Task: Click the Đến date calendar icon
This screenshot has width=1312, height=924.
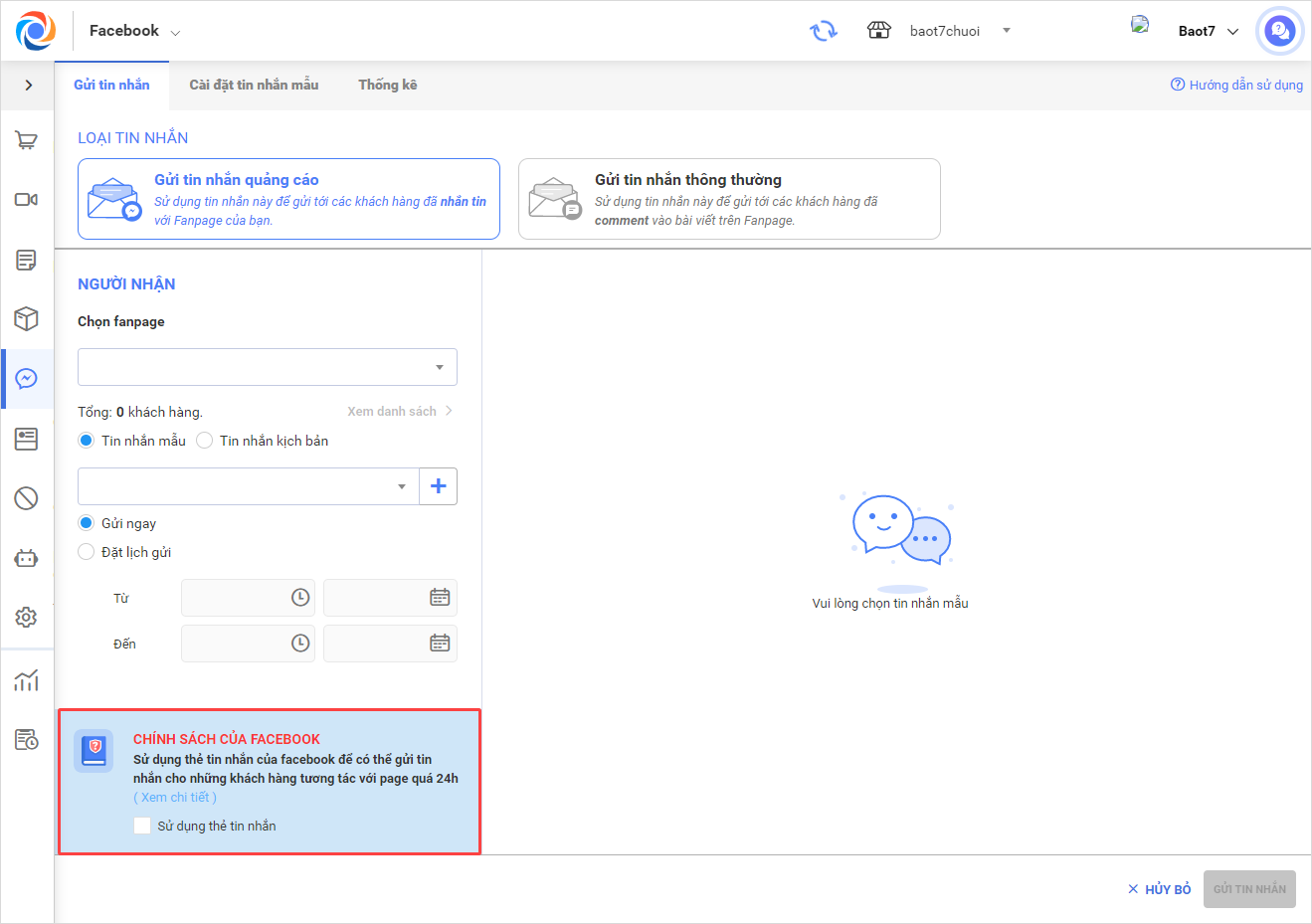Action: (x=440, y=644)
